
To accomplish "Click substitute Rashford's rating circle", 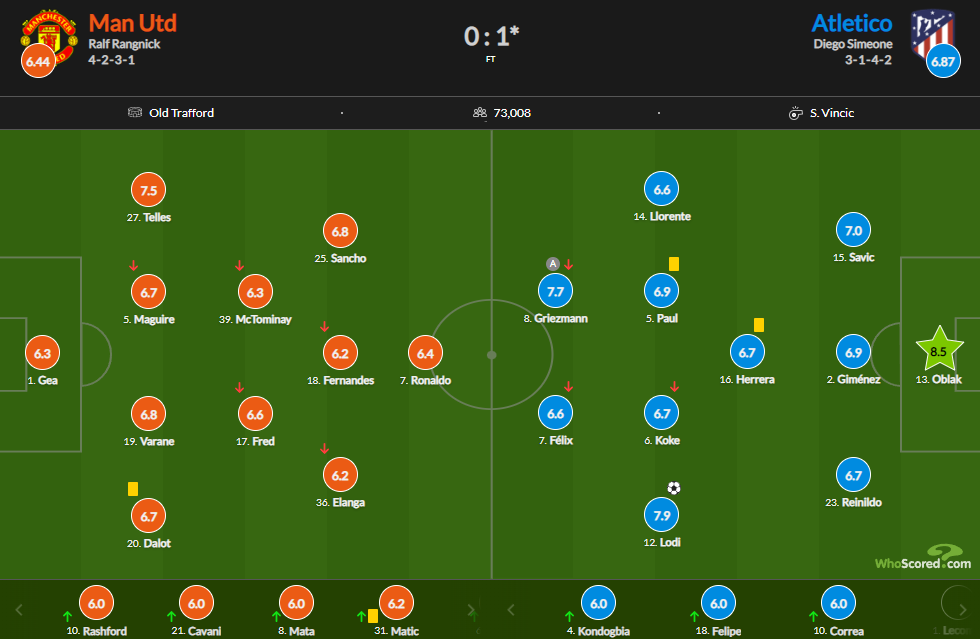I will click(x=96, y=604).
